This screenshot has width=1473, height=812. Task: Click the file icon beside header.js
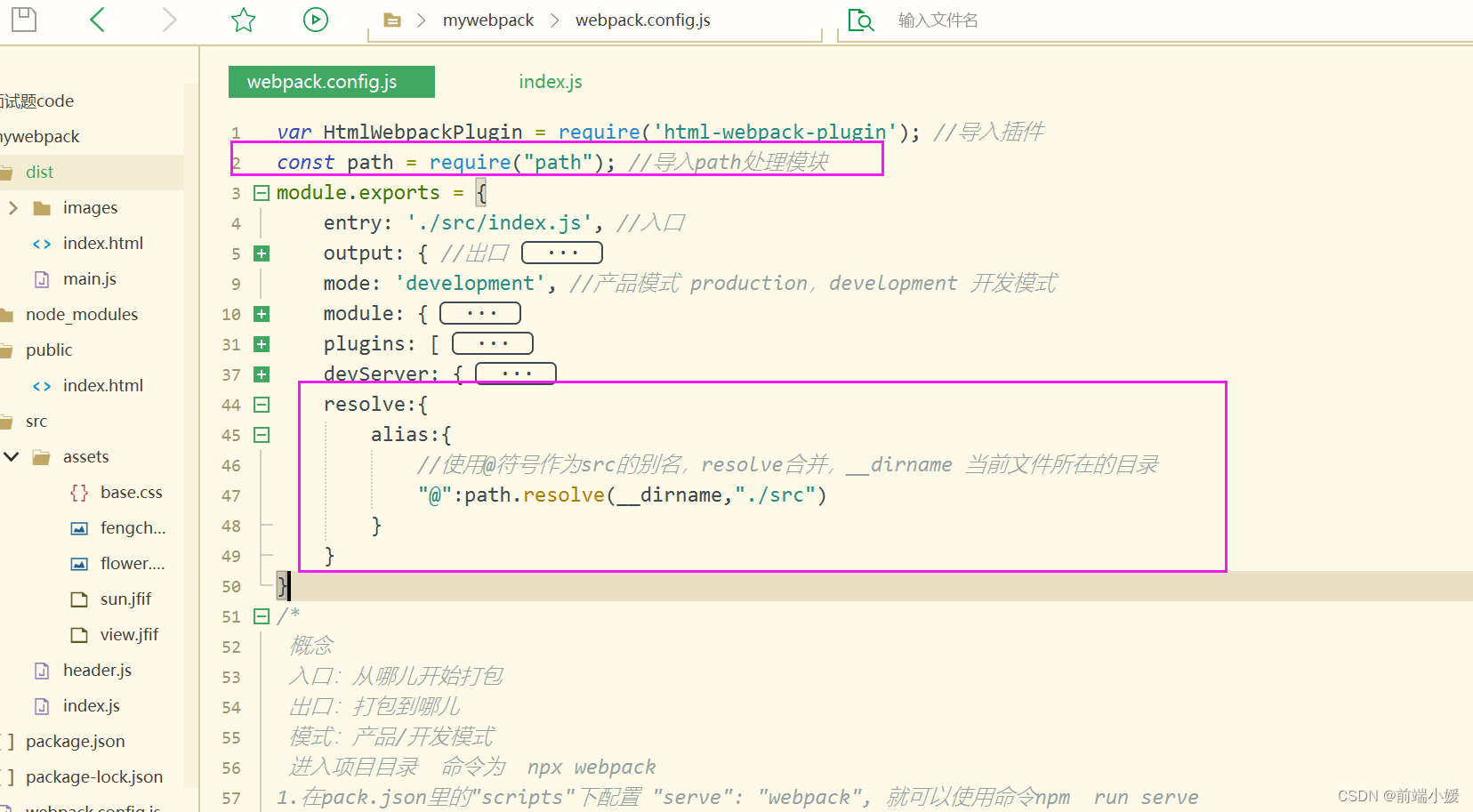click(x=42, y=671)
